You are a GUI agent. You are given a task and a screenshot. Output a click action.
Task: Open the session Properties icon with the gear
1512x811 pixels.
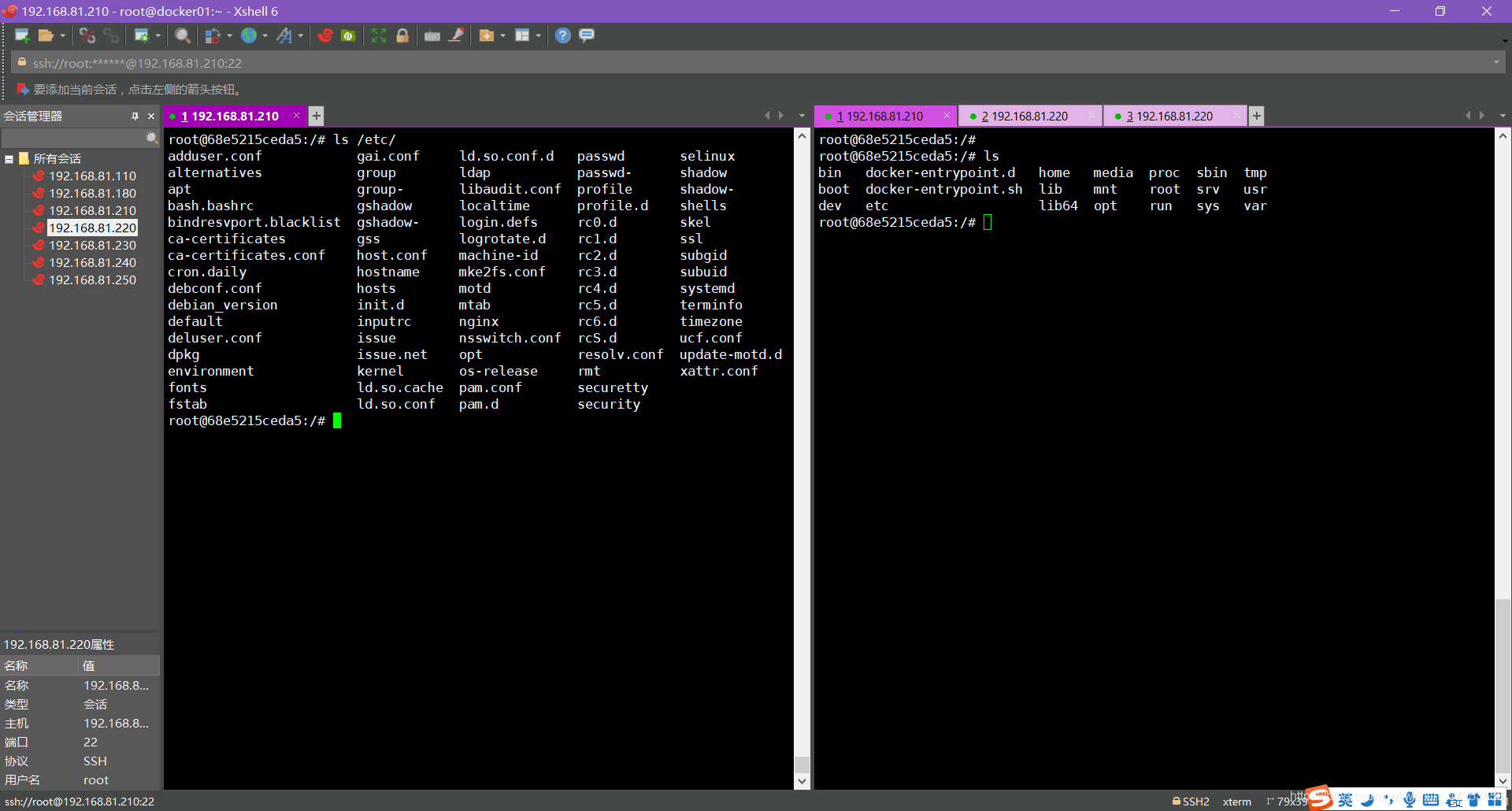[142, 35]
